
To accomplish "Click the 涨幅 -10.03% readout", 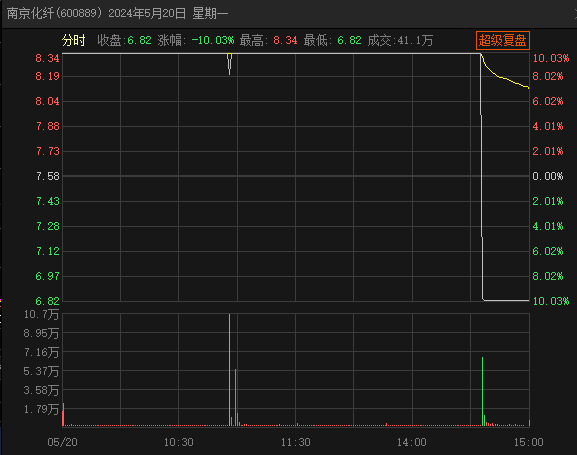I will 196,40.
